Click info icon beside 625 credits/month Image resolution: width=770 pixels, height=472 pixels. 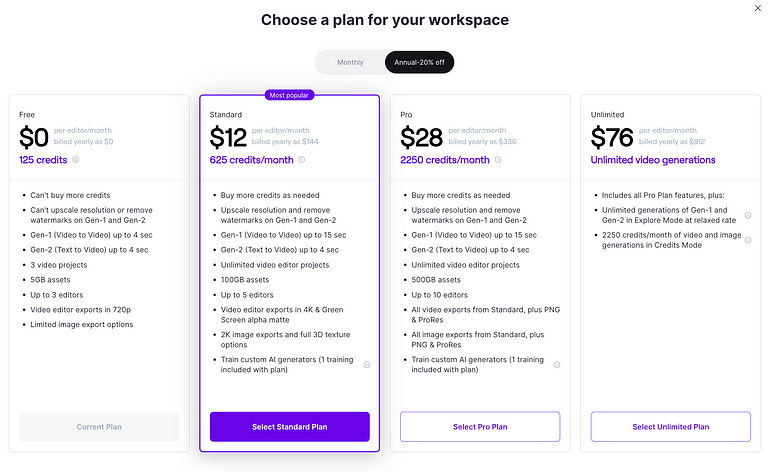pos(302,160)
